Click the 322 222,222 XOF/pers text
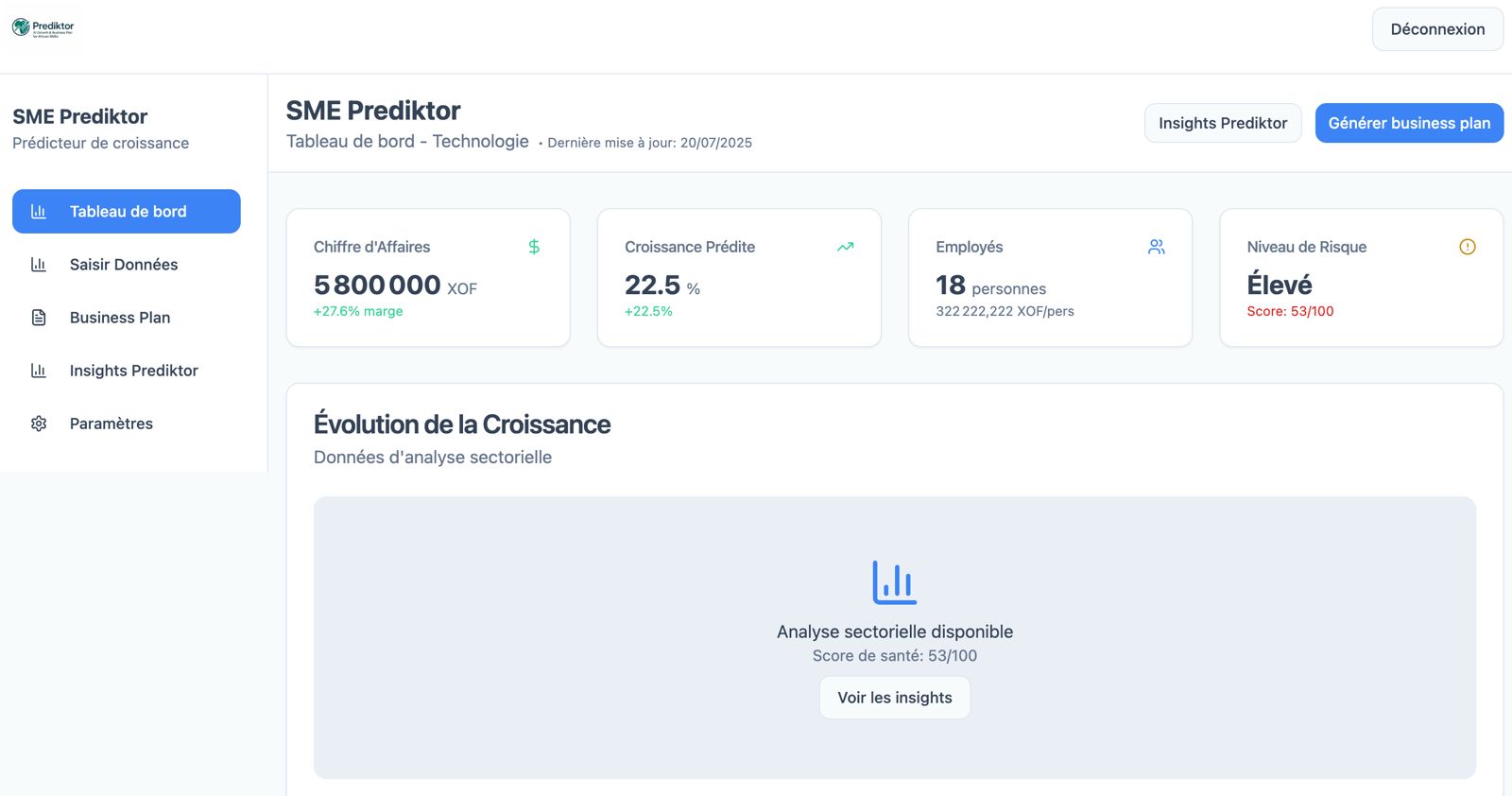The width and height of the screenshot is (1512, 796). click(x=1005, y=311)
